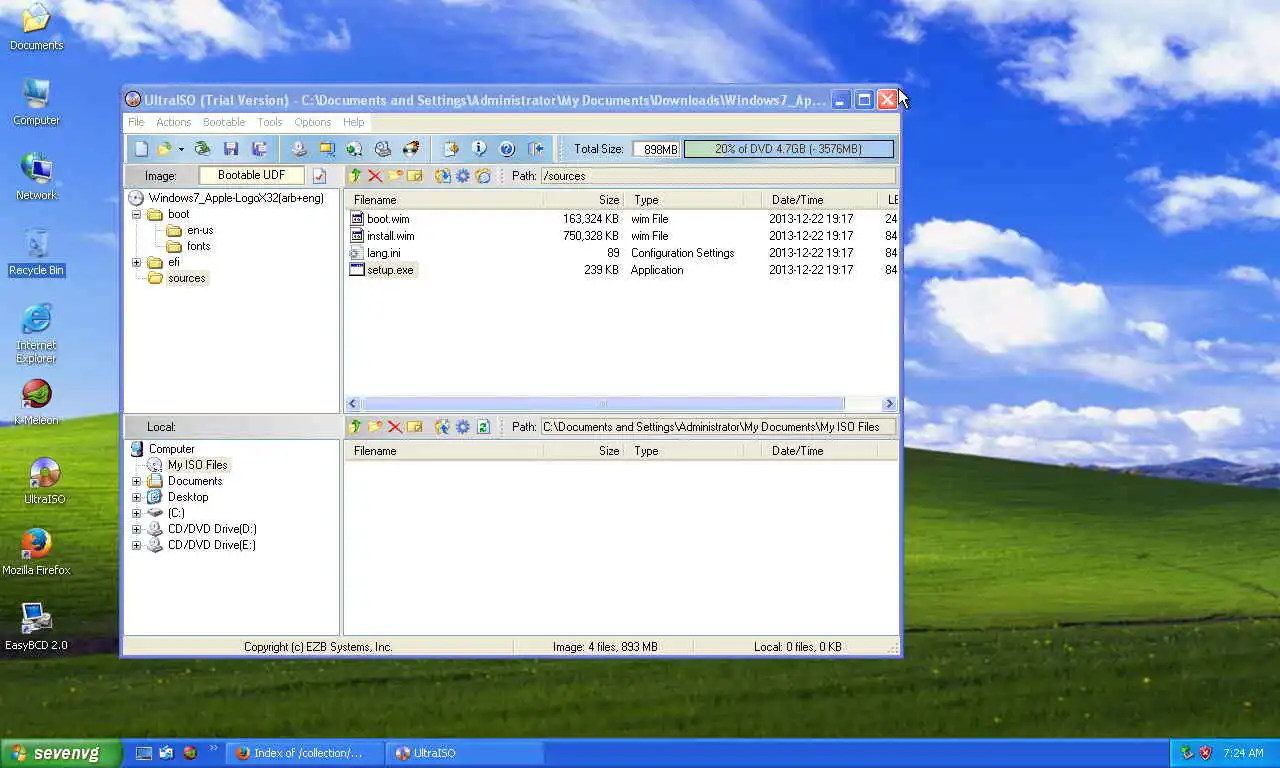1280x768 pixels.
Task: Sort image files by Filename column header
Action: point(444,200)
